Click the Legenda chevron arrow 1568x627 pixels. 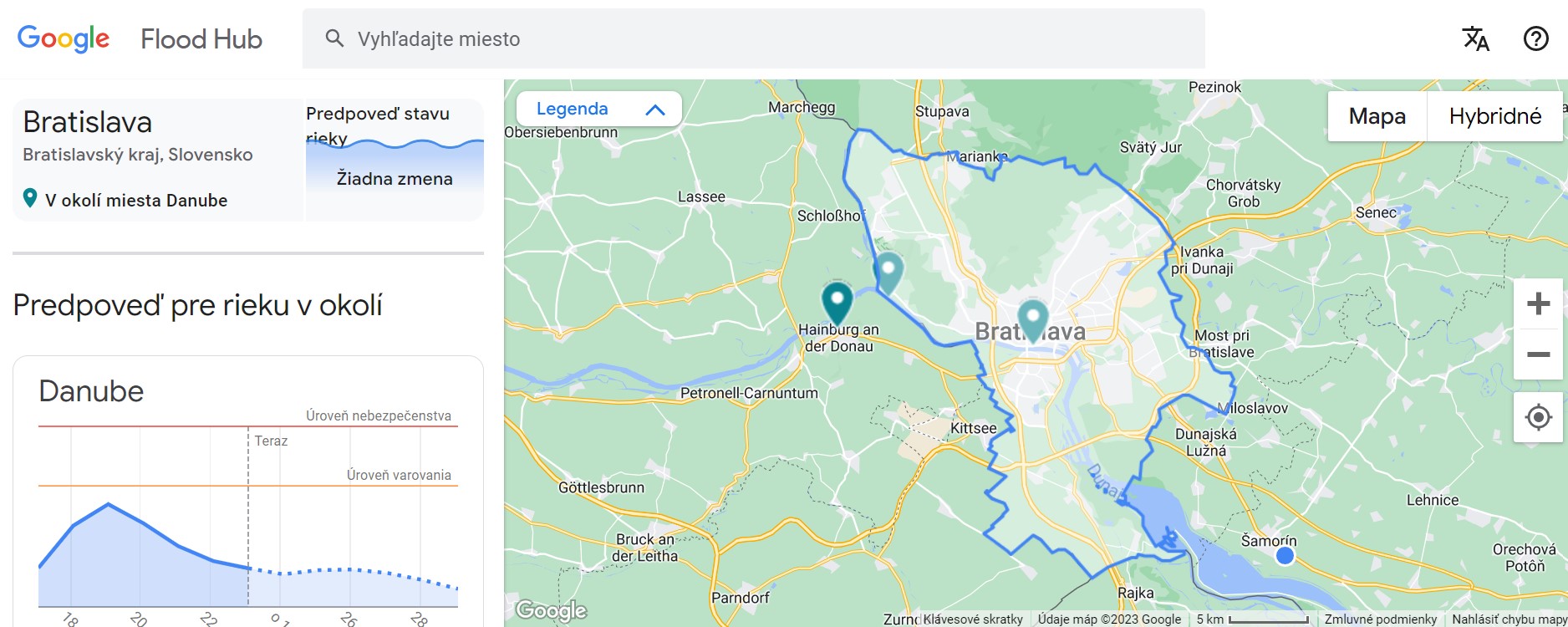coord(655,110)
